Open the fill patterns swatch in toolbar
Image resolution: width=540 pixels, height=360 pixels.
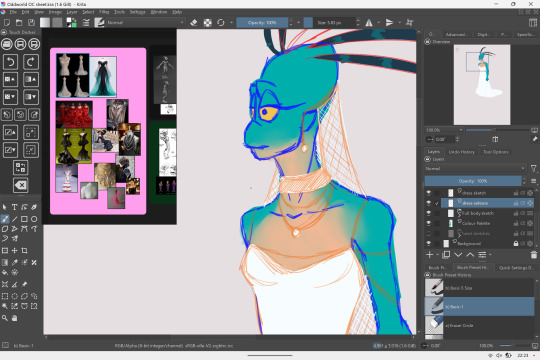(x=57, y=23)
